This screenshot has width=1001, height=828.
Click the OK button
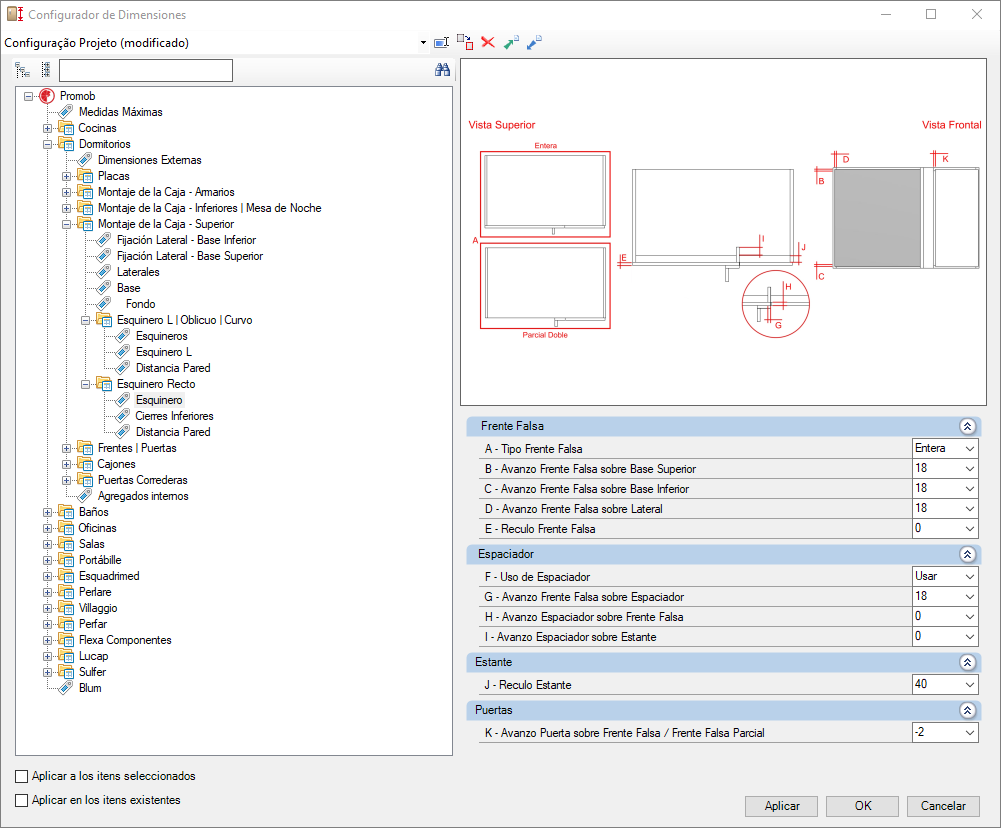pyautogui.click(x=862, y=806)
